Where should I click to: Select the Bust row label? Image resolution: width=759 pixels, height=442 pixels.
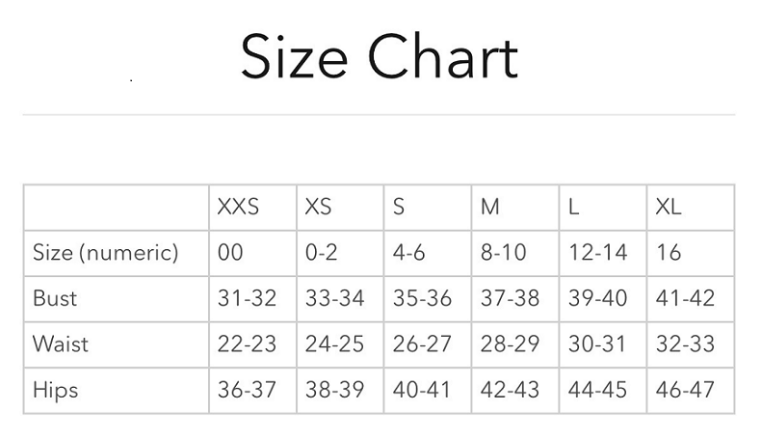pos(55,298)
